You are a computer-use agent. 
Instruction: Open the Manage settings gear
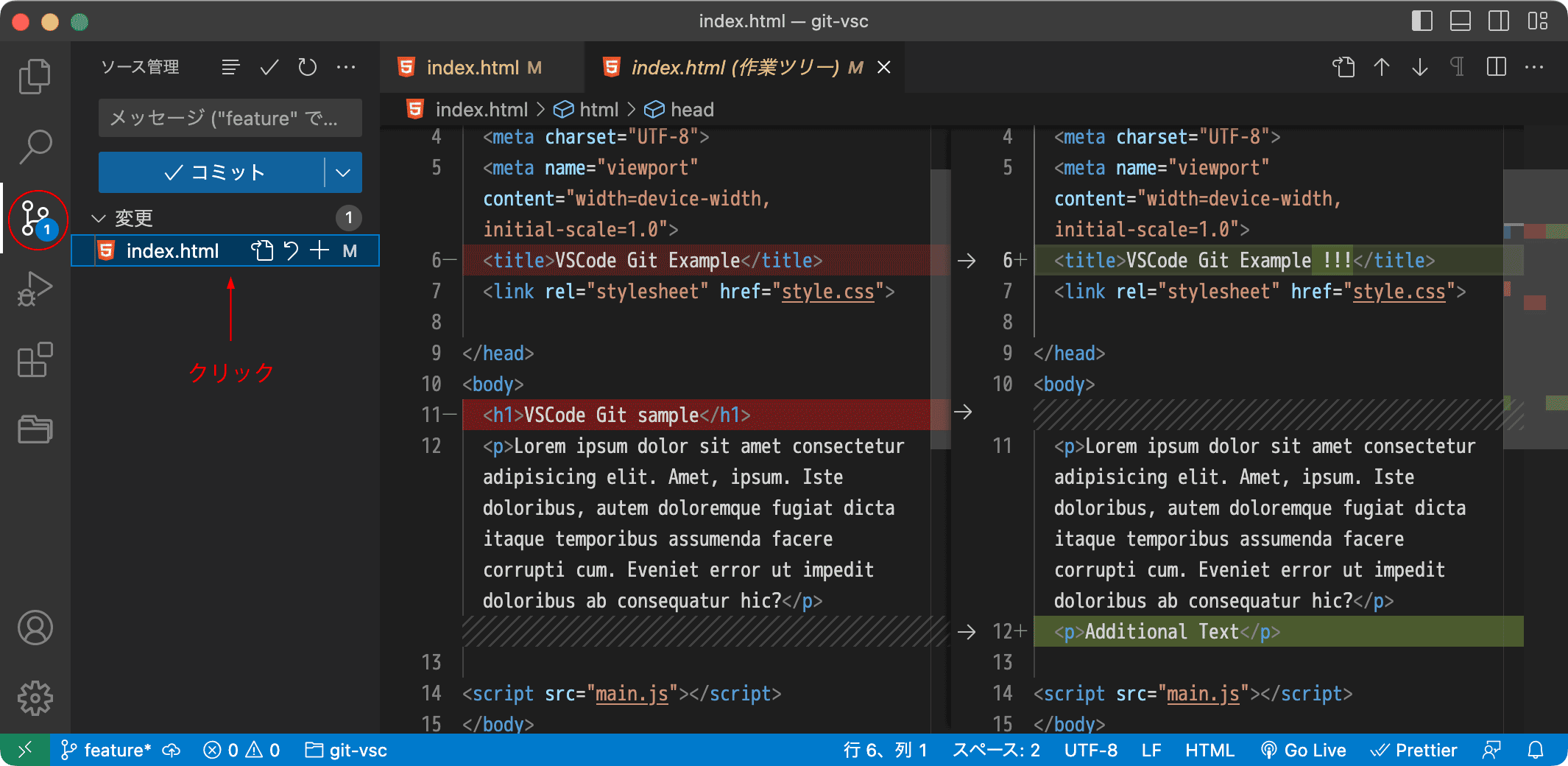coord(35,698)
